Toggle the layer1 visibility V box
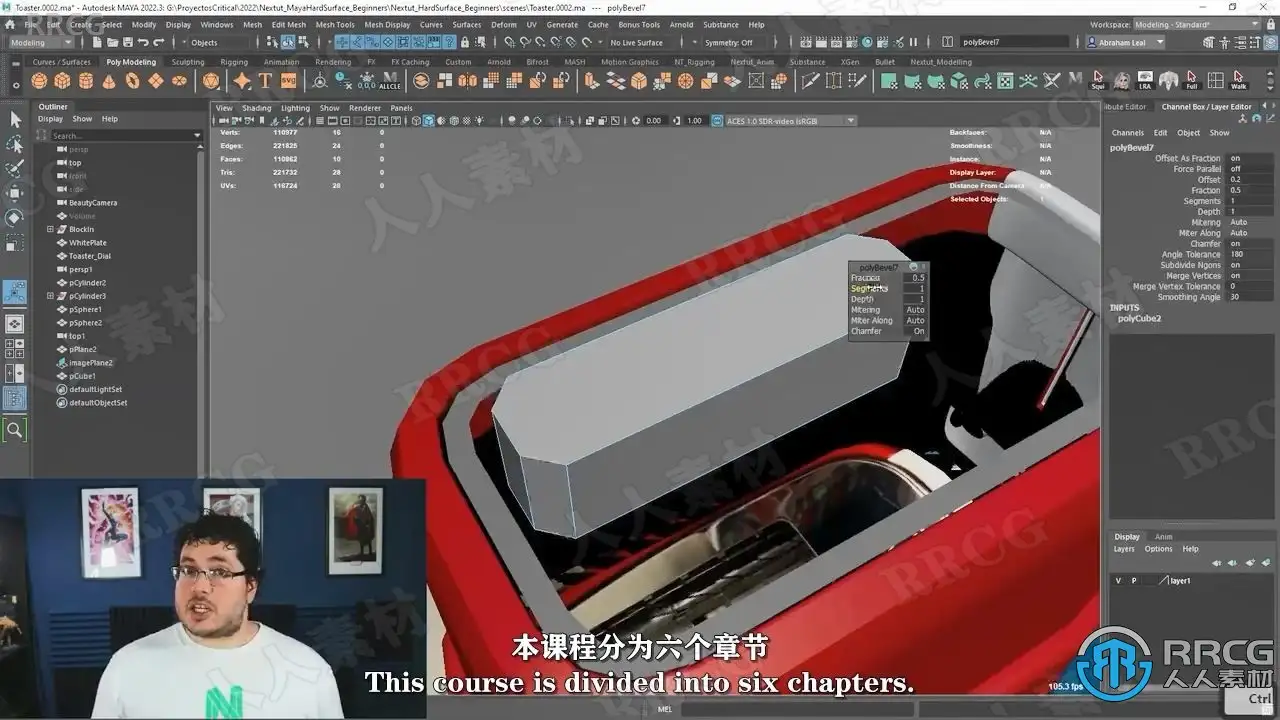Screen dimensions: 1280x720 [1118, 580]
